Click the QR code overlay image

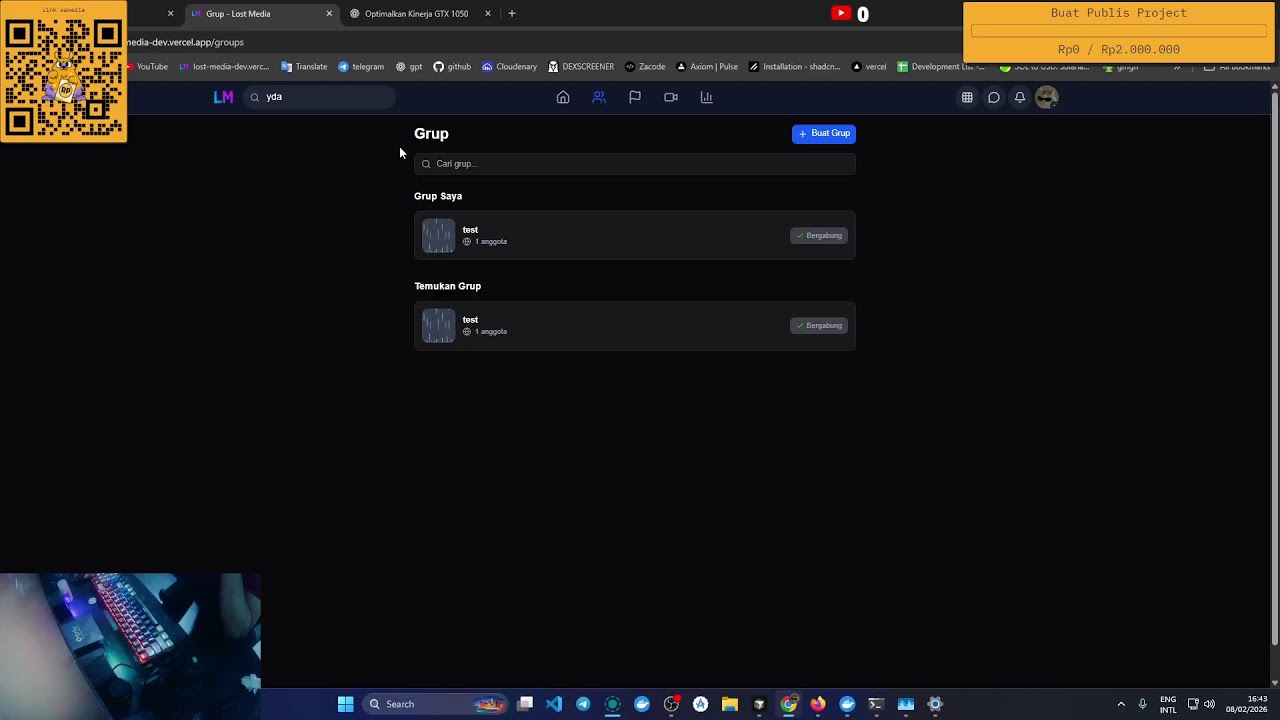click(x=64, y=72)
